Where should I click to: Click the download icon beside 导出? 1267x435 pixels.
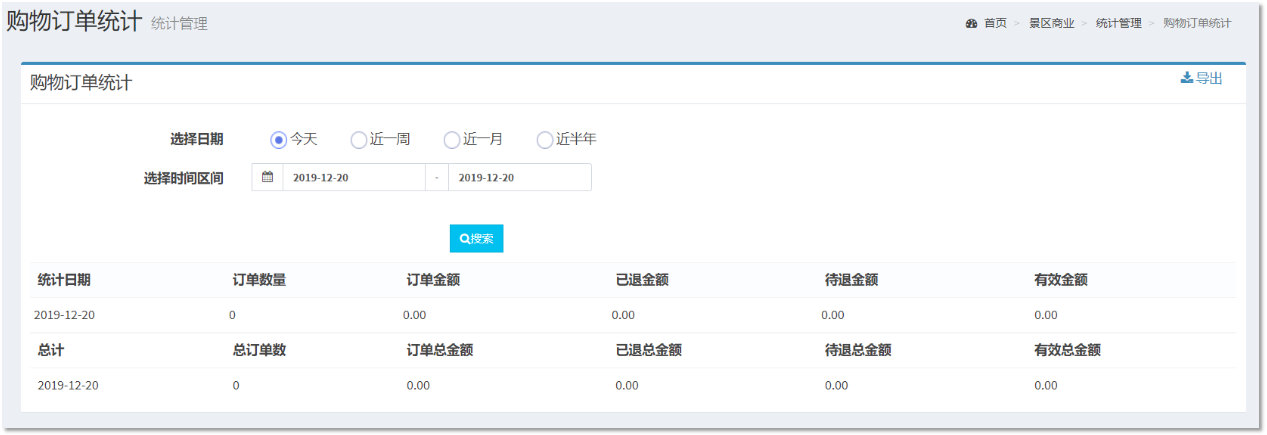(x=1187, y=78)
